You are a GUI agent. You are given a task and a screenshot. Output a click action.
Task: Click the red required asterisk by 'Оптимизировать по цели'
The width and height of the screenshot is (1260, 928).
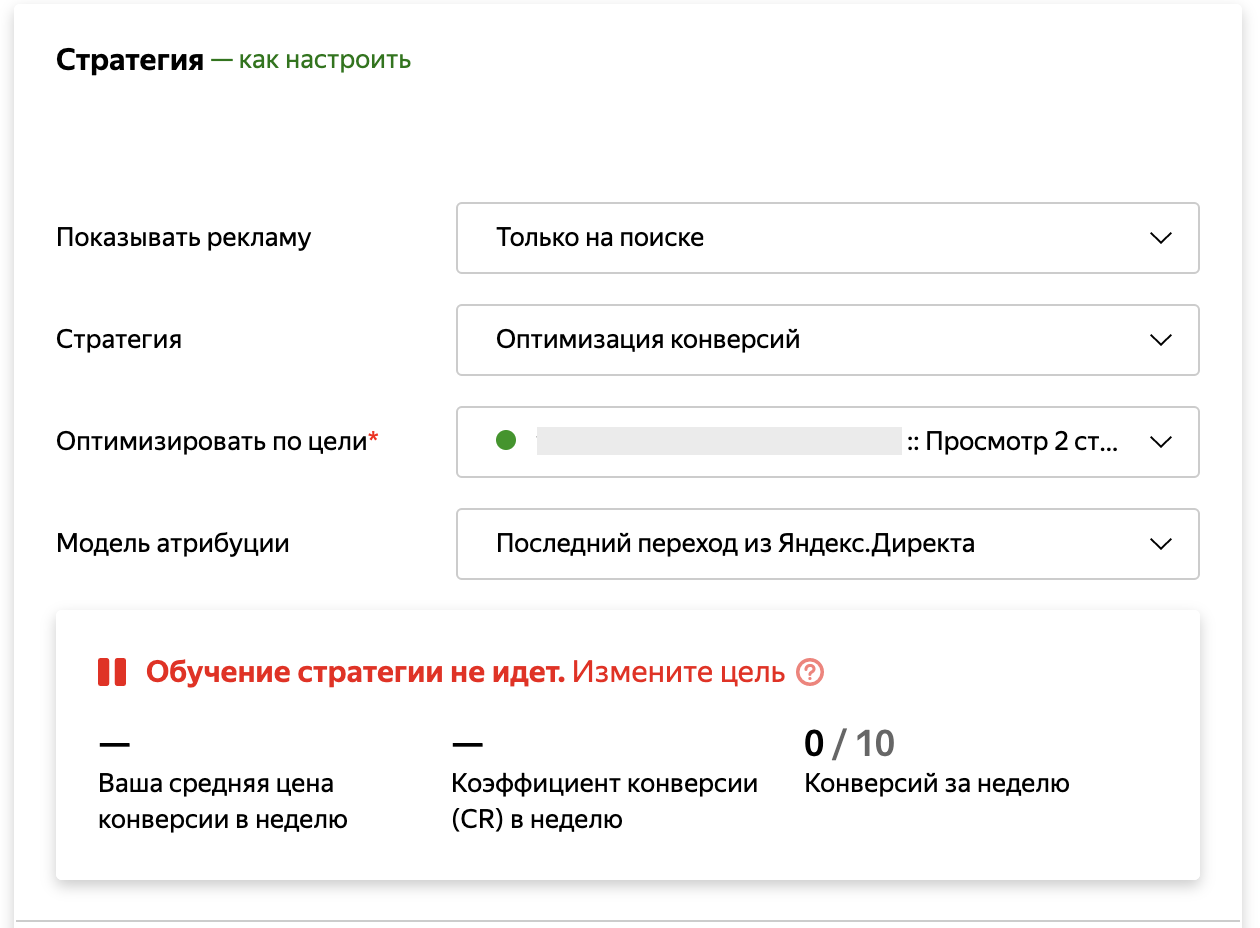[x=374, y=438]
